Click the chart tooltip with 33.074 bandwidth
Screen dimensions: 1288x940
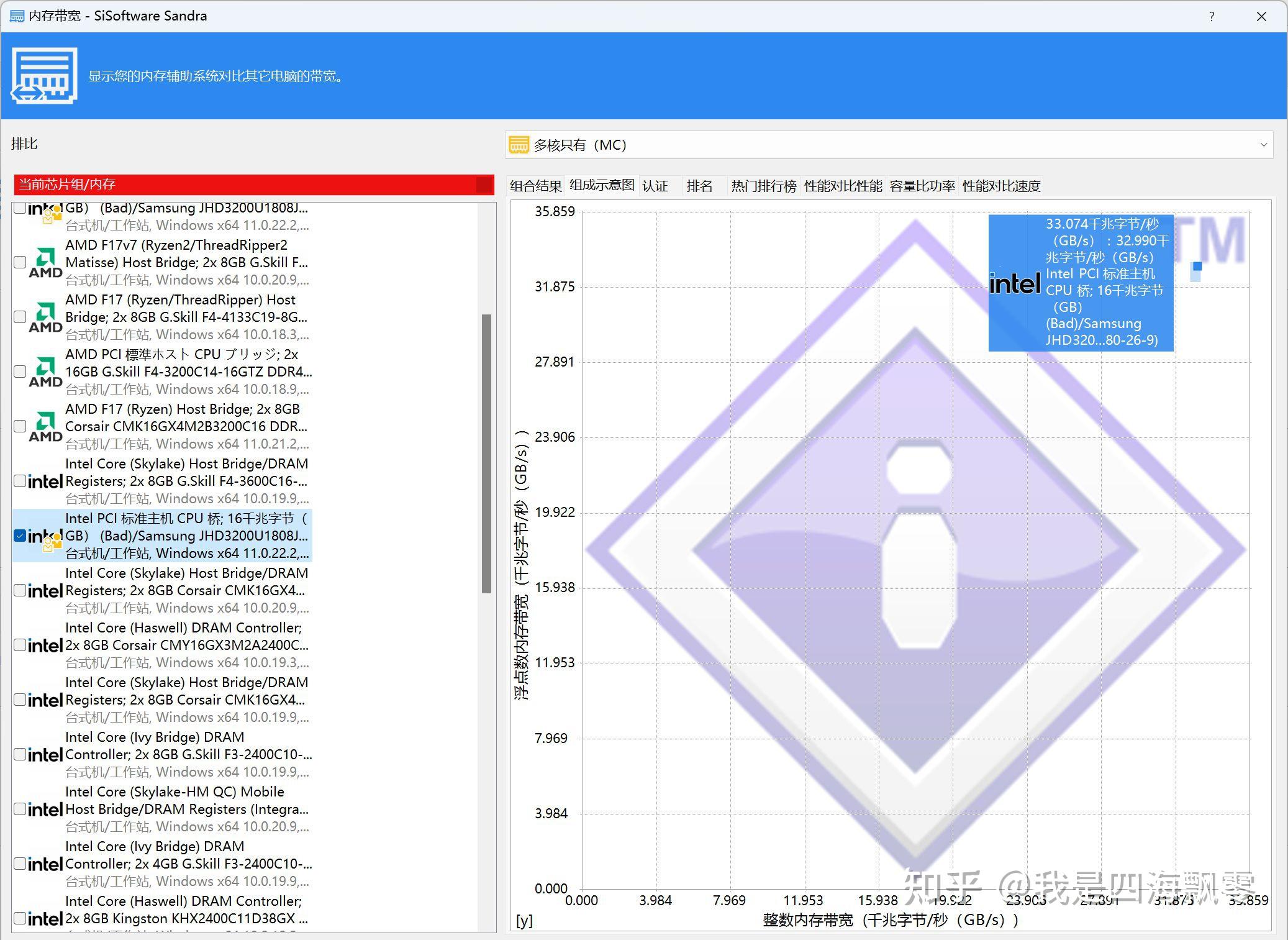(1081, 283)
